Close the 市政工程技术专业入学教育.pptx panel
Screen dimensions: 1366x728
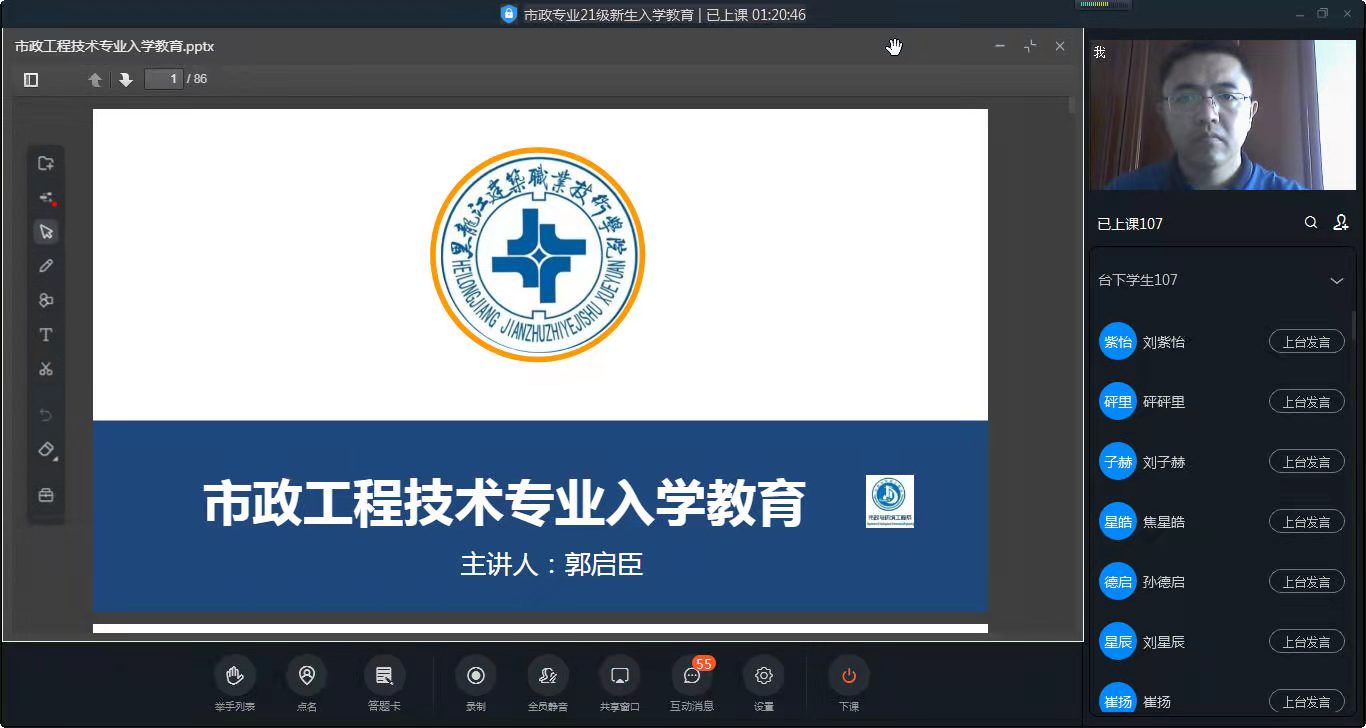[x=1060, y=46]
